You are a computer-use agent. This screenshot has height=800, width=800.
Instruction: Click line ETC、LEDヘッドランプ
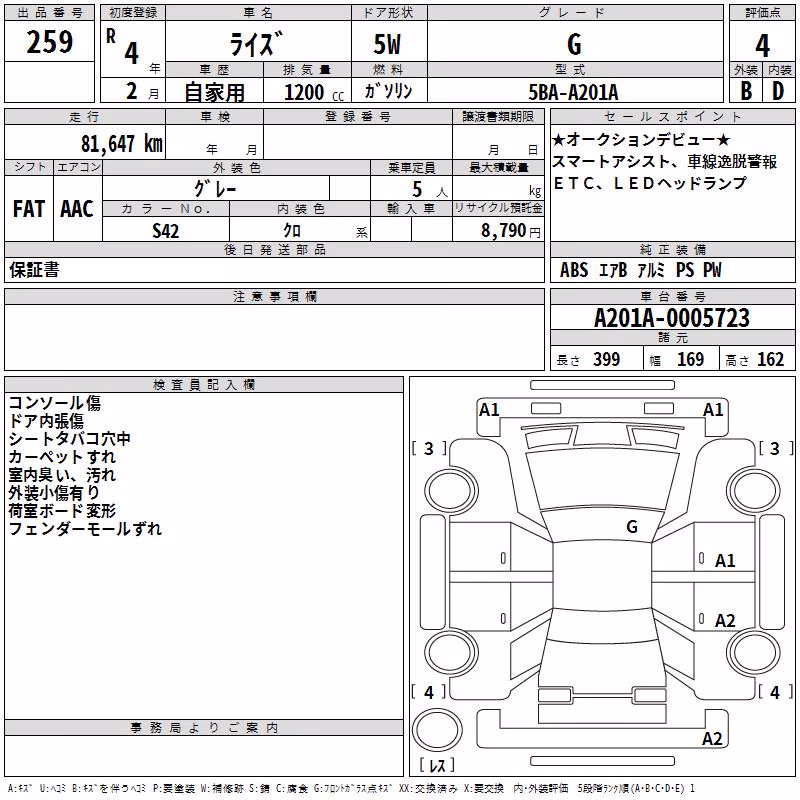[x=650, y=183]
